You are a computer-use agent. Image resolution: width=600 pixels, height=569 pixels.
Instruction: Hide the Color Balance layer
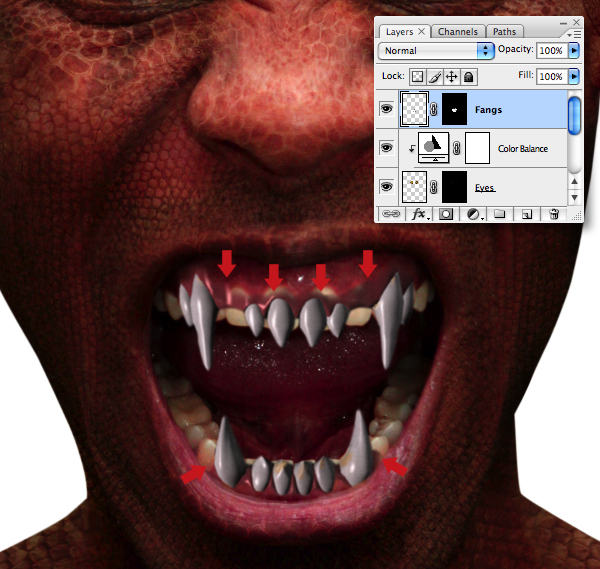point(387,148)
